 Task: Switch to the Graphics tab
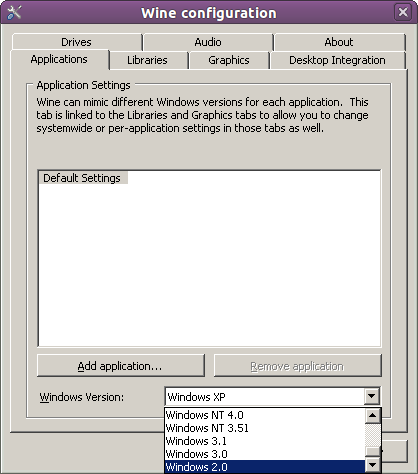coord(229,60)
